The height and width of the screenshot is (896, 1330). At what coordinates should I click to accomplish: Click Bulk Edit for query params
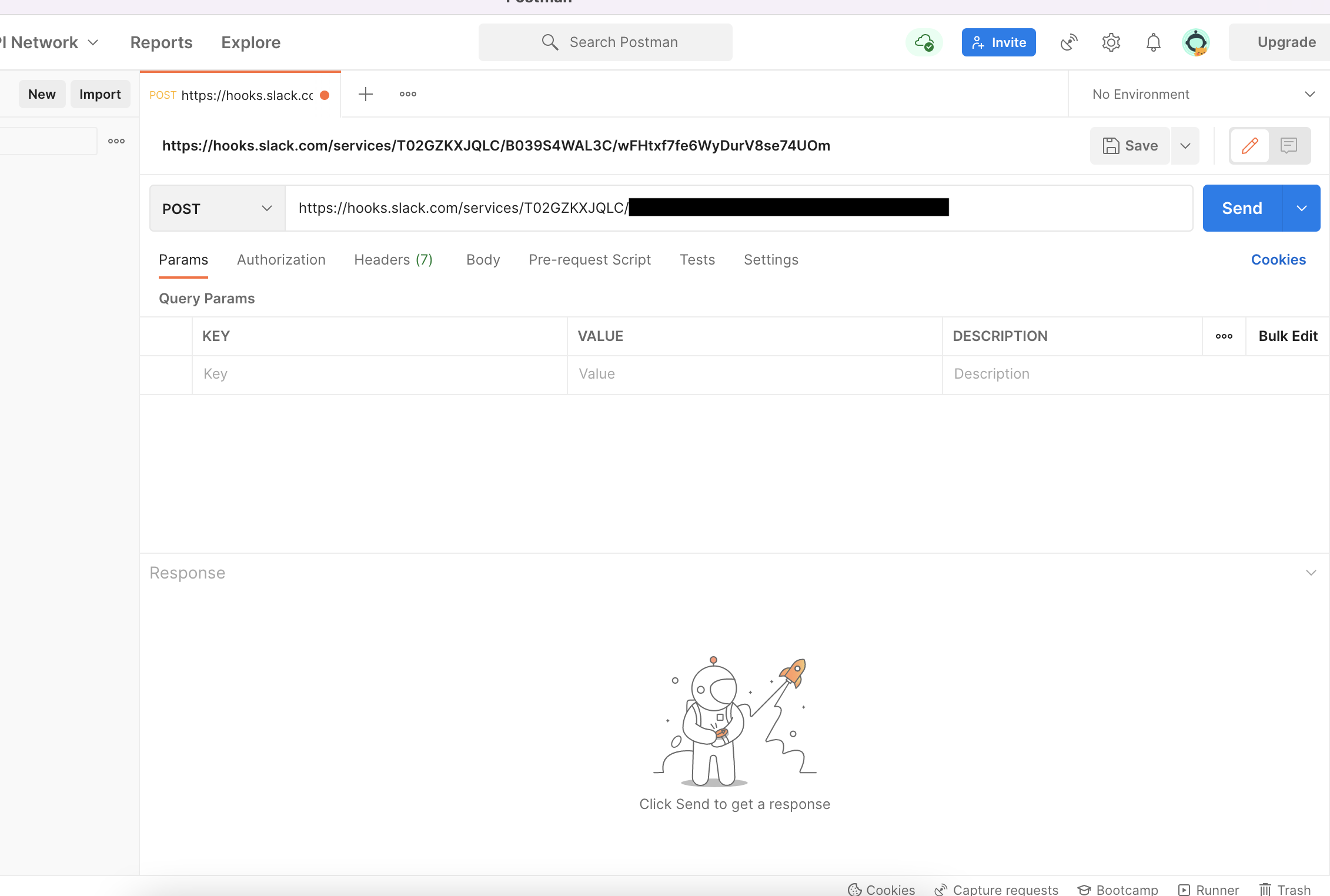[x=1288, y=336]
